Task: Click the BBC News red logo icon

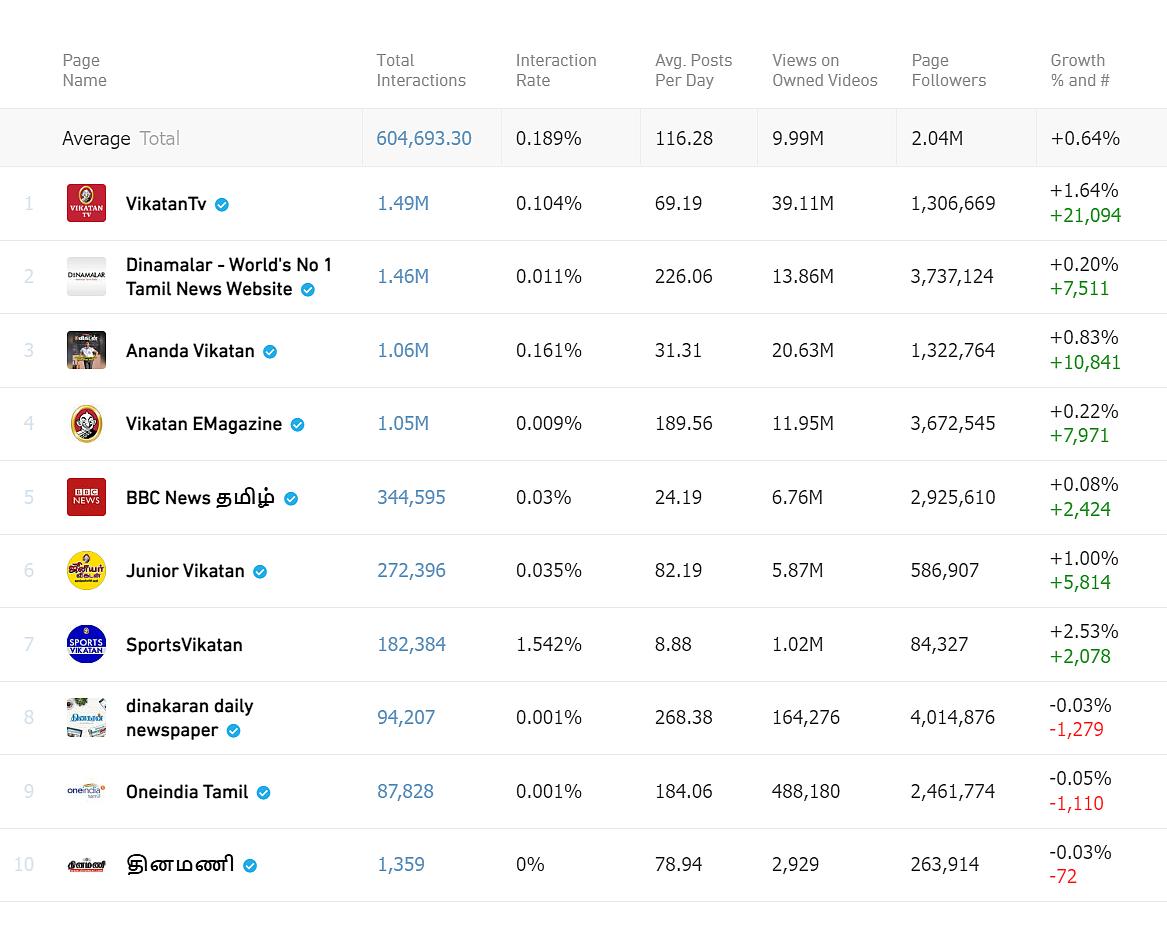Action: pyautogui.click(x=86, y=497)
